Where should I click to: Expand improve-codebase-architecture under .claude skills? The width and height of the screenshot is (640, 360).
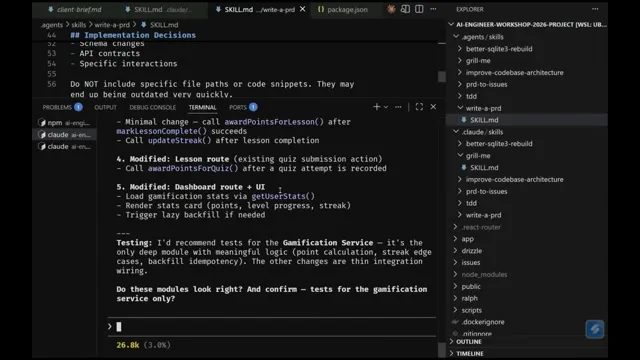pos(527,180)
